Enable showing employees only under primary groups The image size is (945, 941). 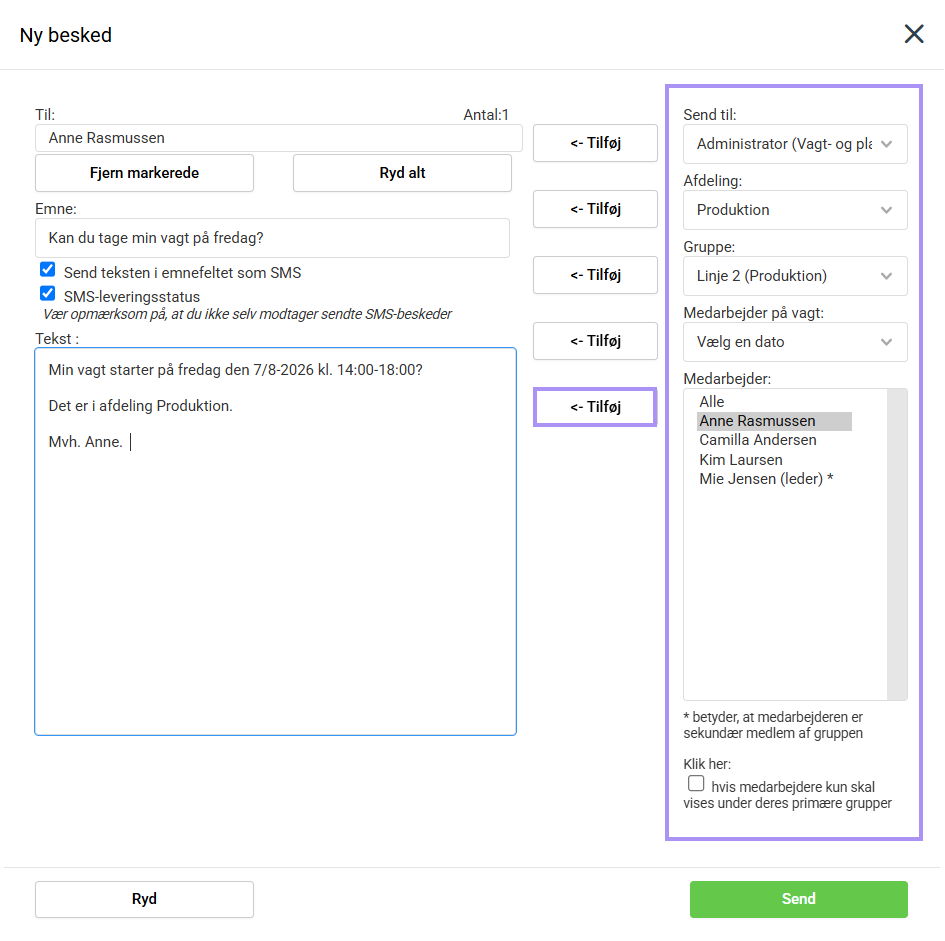(696, 784)
